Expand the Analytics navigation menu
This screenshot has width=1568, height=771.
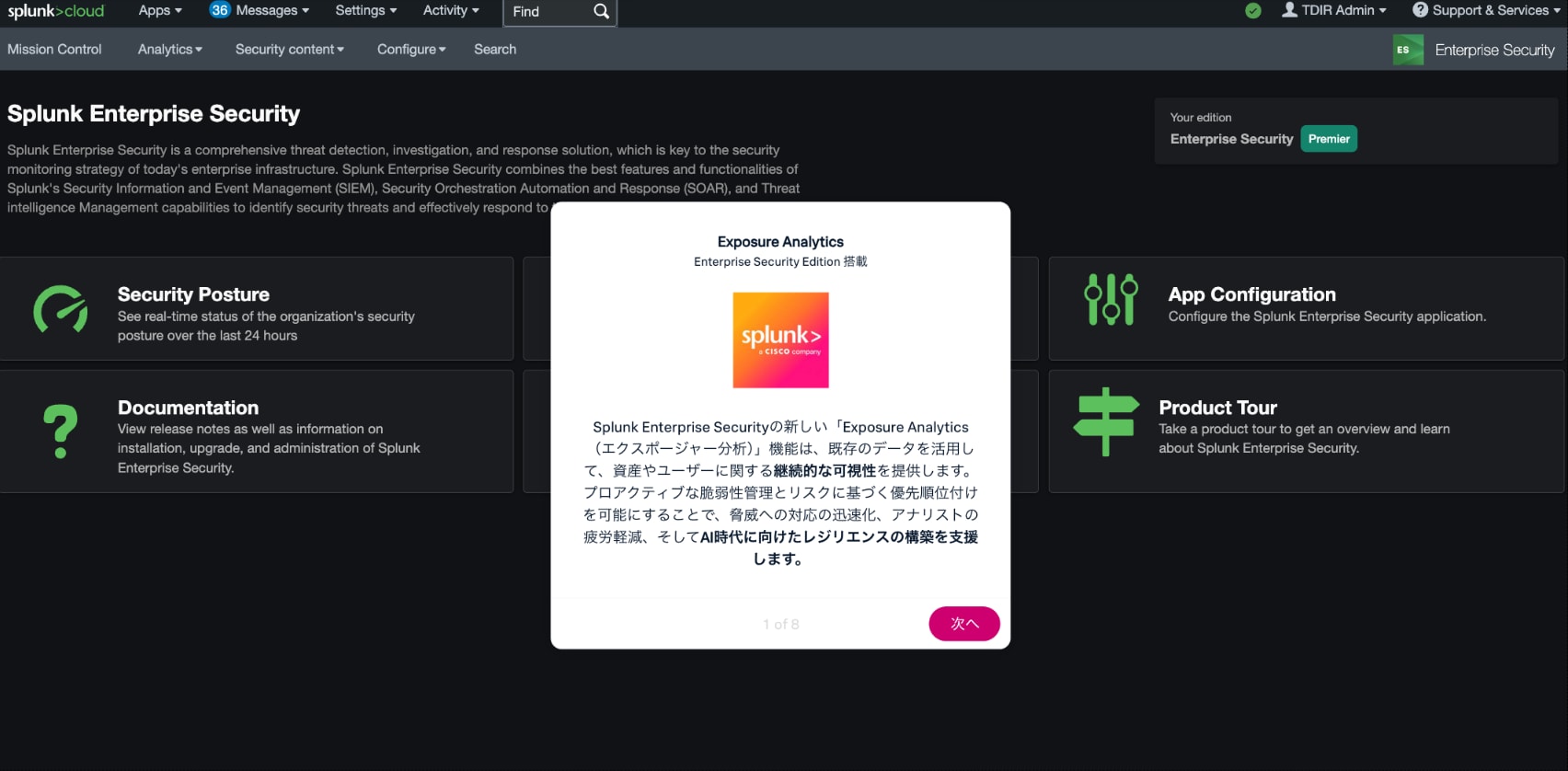170,49
